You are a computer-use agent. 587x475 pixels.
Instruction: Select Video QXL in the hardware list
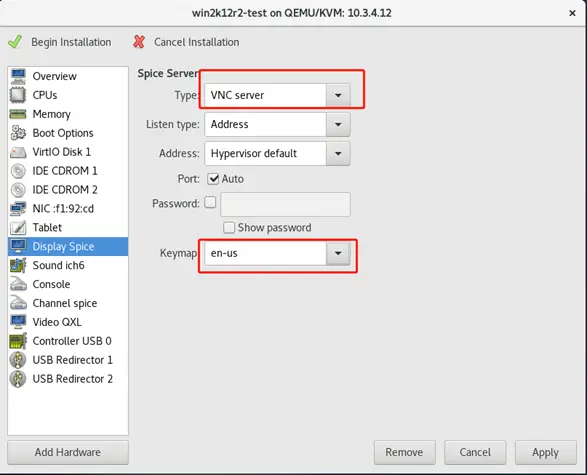tap(68, 322)
